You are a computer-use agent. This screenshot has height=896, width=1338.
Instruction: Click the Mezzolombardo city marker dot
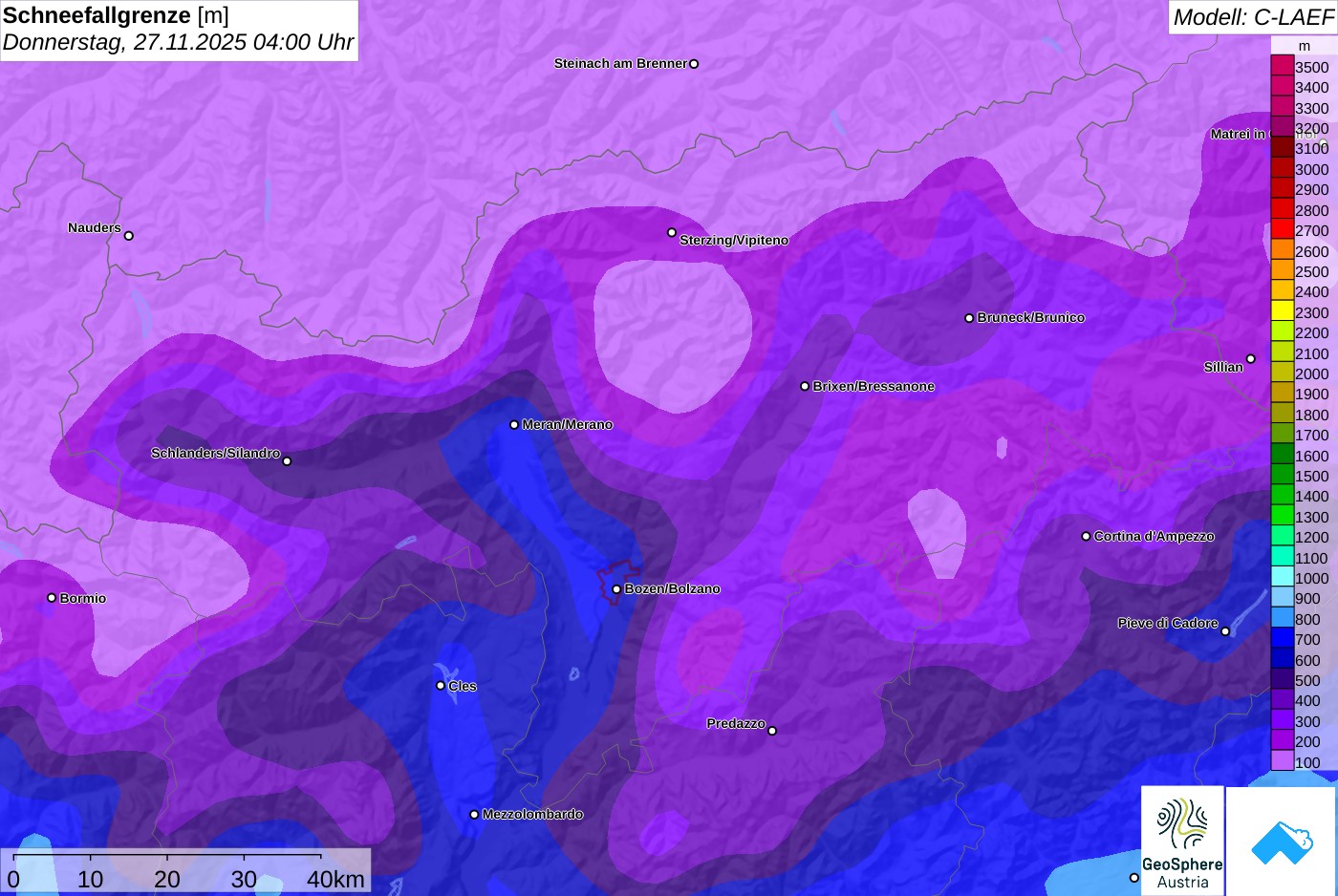coord(474,815)
